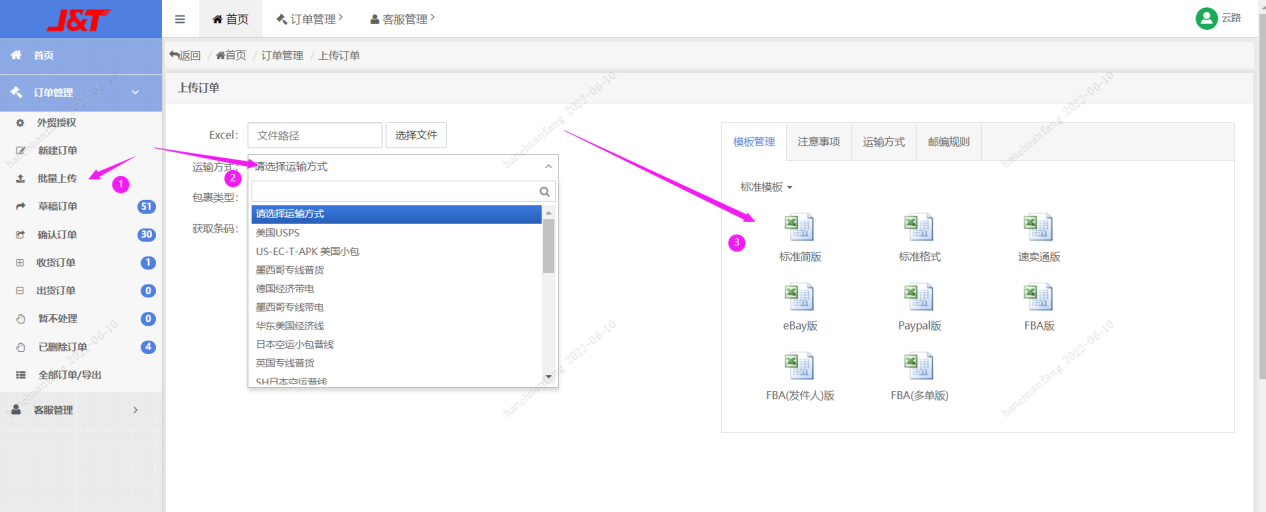Viewport: 1266px width, 512px height.
Task: Select 墨西哥专线普货 option
Action: coord(396,269)
